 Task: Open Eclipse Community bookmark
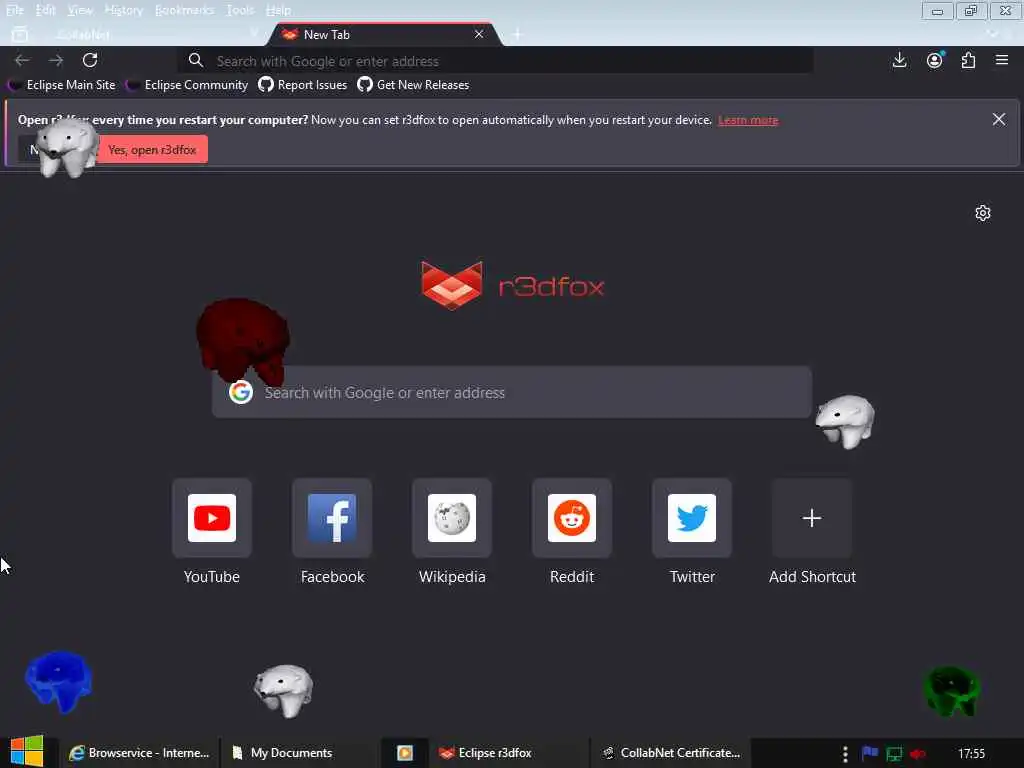(x=188, y=85)
